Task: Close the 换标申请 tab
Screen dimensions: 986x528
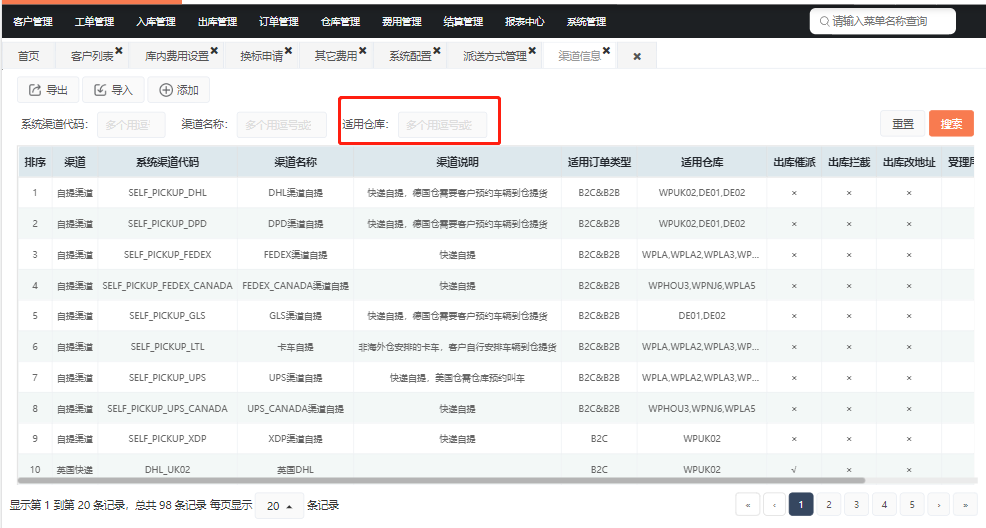Action: click(288, 50)
